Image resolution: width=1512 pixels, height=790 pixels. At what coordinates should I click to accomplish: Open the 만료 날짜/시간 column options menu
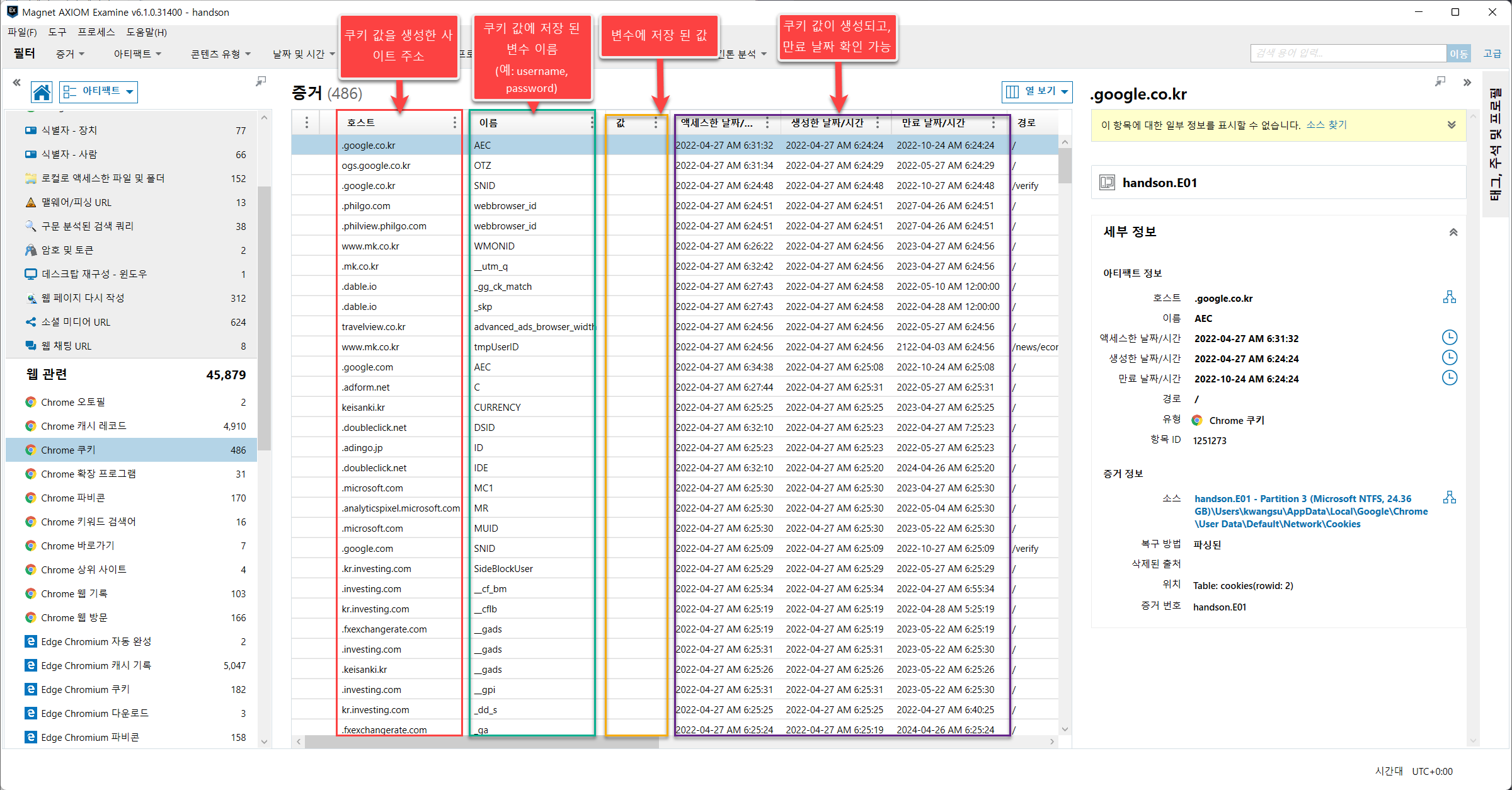[x=993, y=122]
